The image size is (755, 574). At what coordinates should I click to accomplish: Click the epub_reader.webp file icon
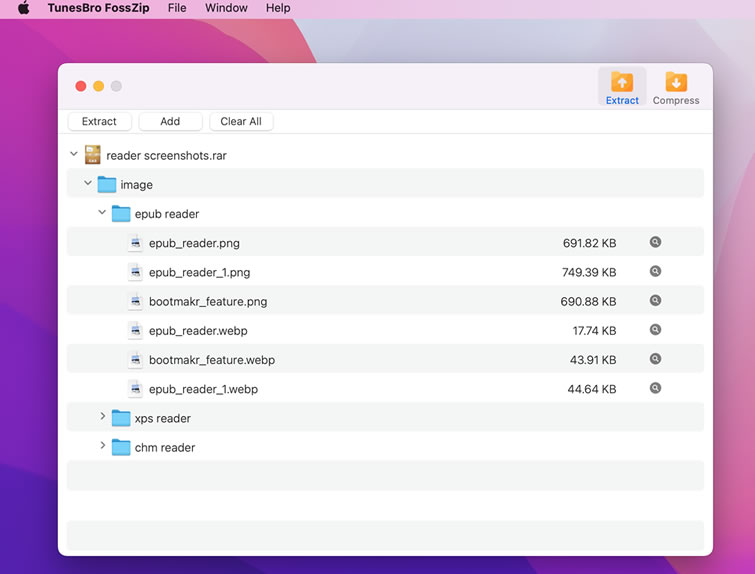click(x=135, y=330)
